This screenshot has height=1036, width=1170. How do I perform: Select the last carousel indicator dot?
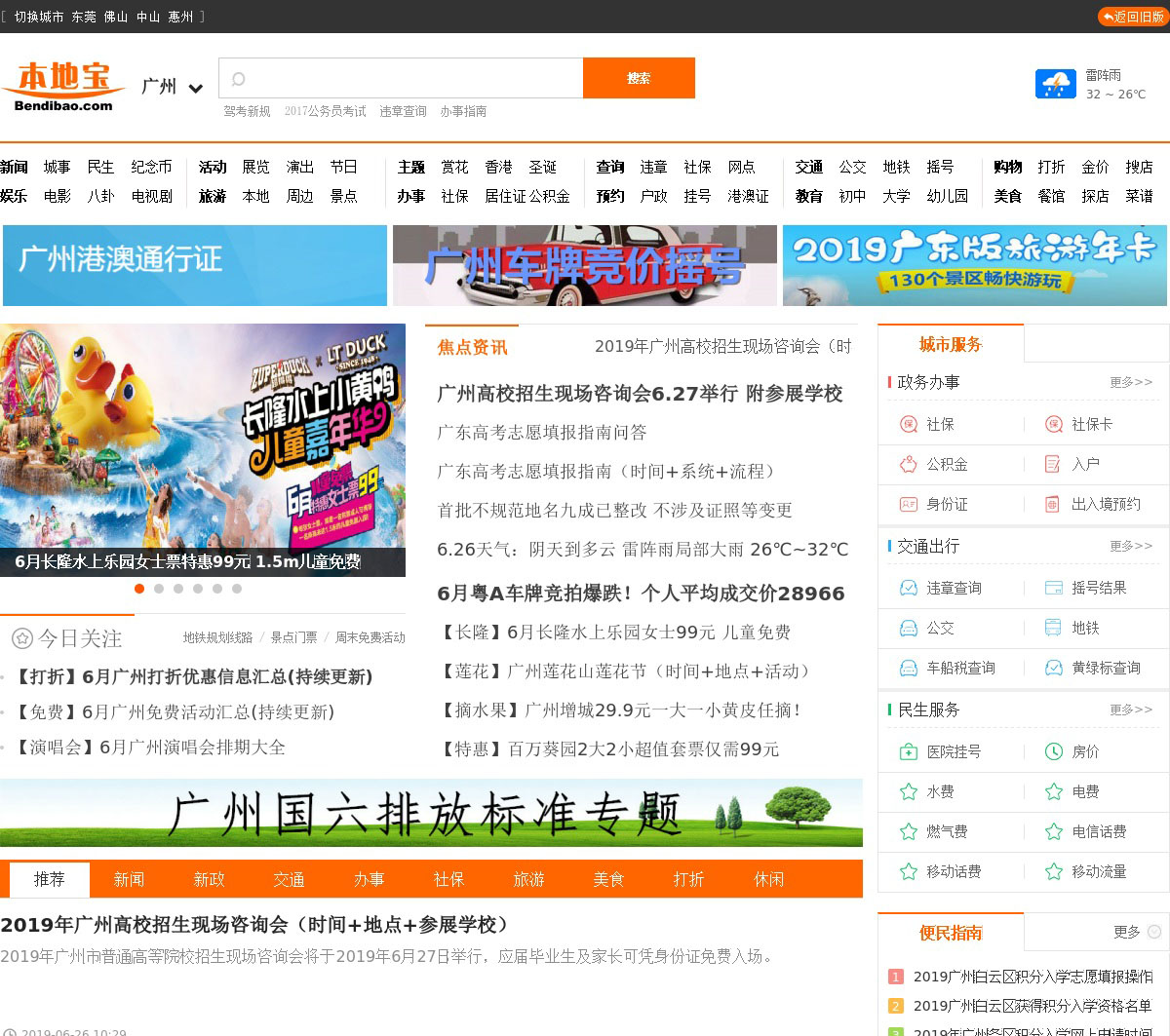pos(237,589)
